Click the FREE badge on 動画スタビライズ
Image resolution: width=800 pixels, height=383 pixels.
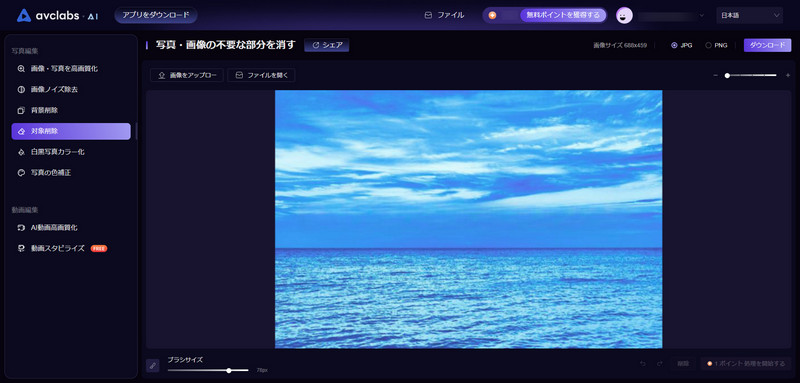pyautogui.click(x=99, y=248)
